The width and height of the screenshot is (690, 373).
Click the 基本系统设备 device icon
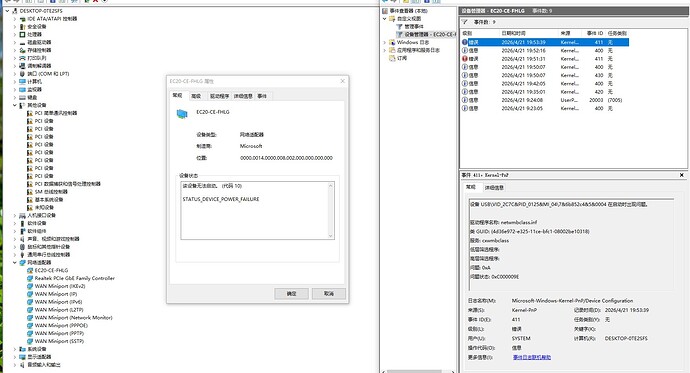pos(30,200)
